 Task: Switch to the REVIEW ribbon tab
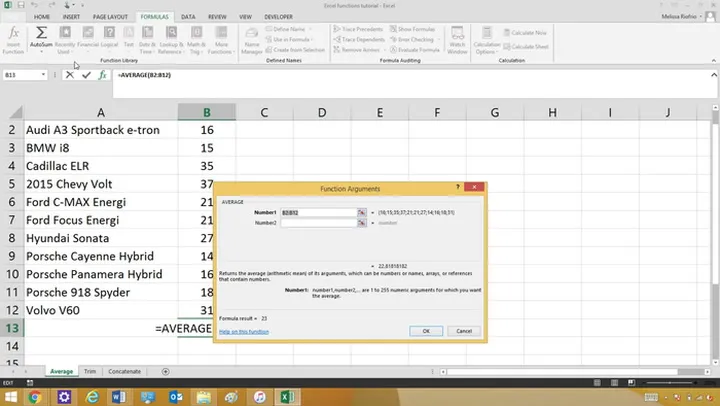pyautogui.click(x=217, y=17)
